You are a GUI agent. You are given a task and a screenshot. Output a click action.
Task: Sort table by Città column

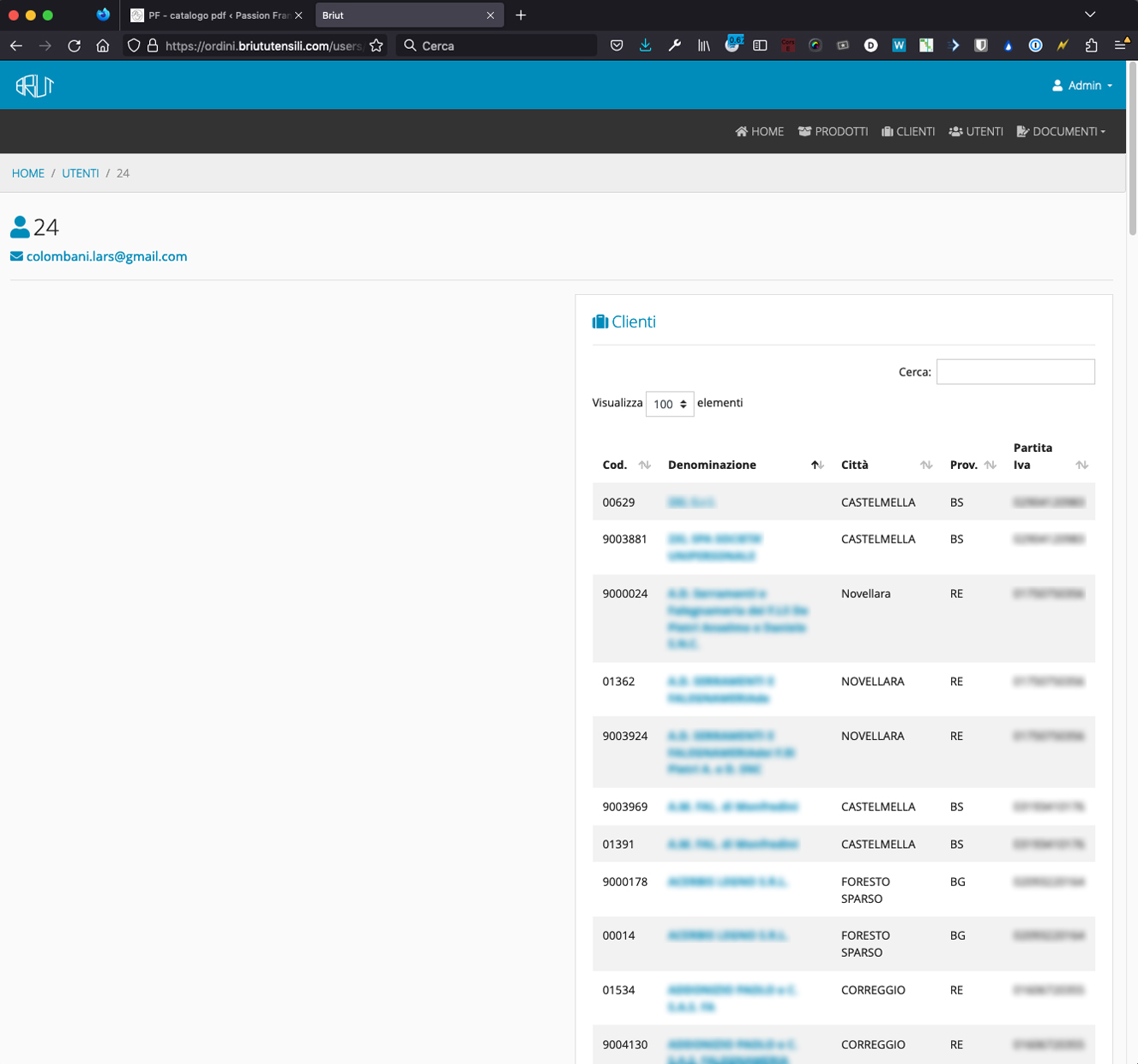click(x=887, y=465)
